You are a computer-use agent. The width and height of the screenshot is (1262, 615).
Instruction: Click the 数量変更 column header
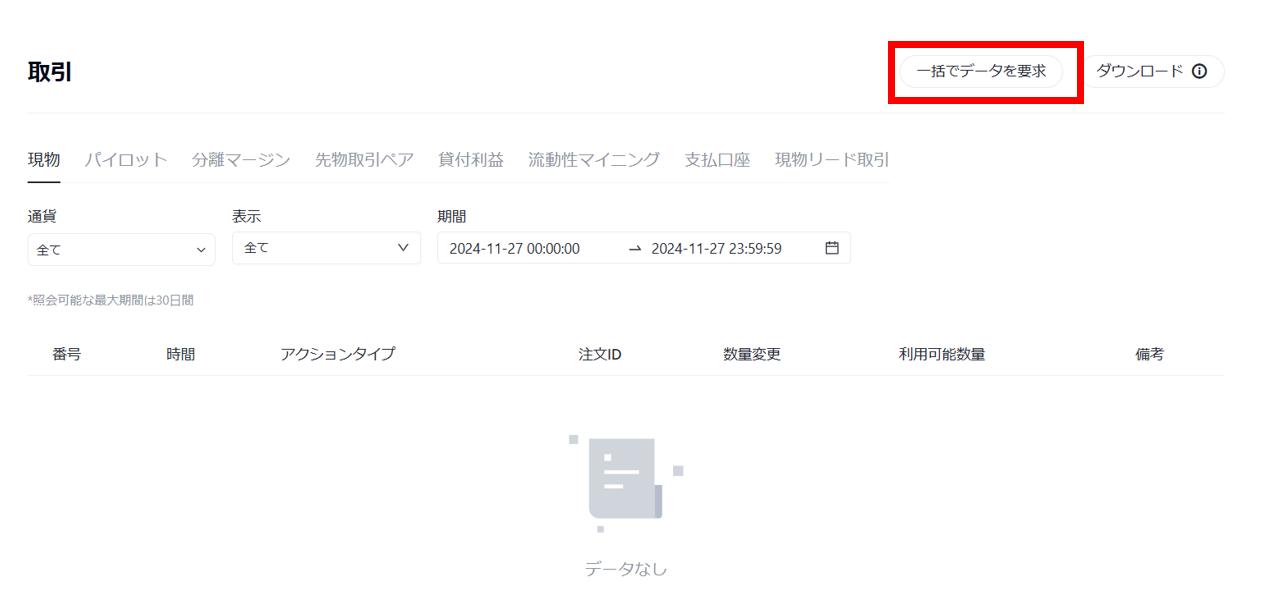coord(752,354)
